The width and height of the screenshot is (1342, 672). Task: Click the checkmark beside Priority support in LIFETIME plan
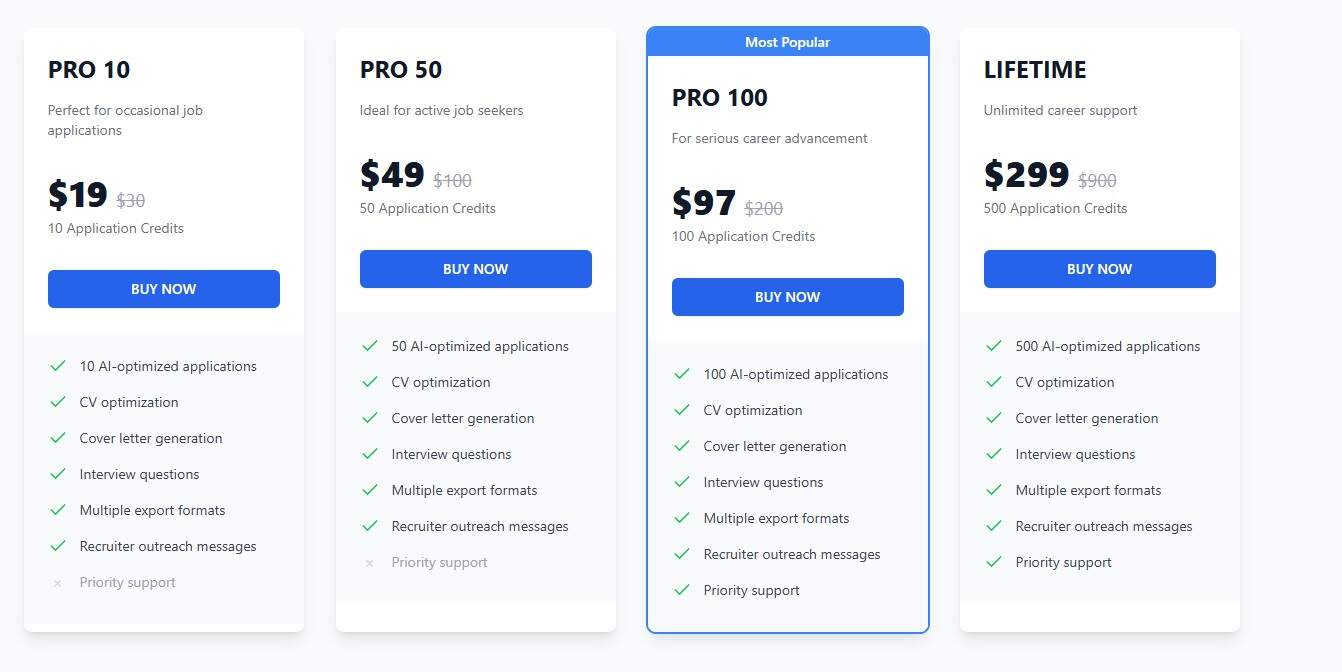[994, 562]
